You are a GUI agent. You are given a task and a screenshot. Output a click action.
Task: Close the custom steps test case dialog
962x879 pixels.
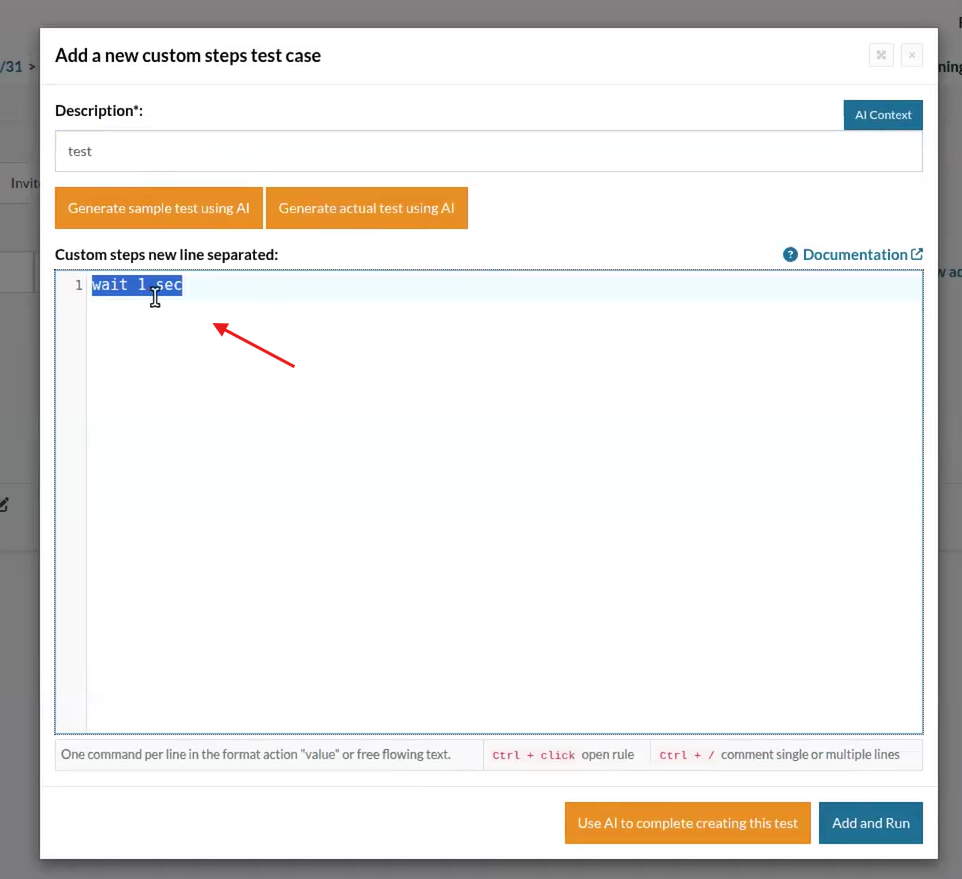[x=911, y=55]
